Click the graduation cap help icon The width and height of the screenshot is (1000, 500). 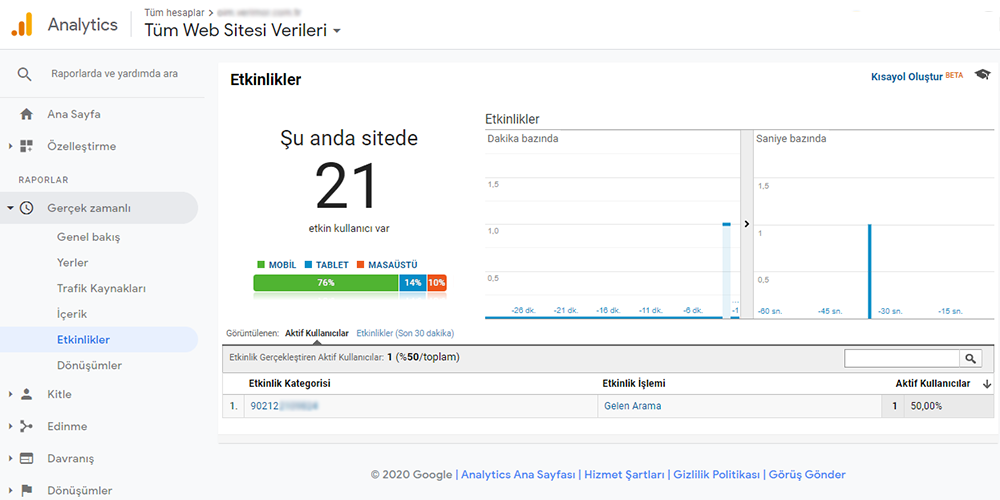[982, 75]
